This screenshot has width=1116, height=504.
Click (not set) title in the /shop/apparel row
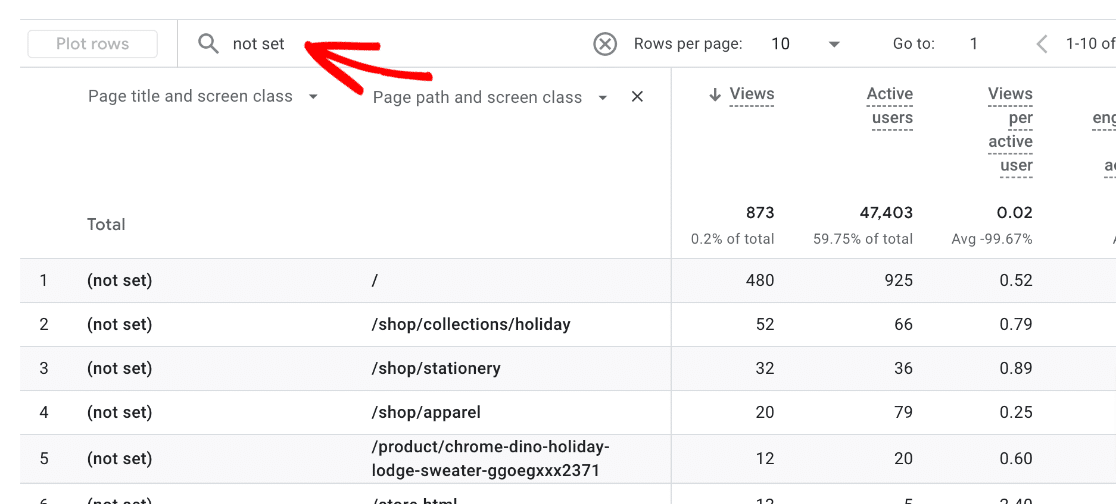pyautogui.click(x=120, y=412)
